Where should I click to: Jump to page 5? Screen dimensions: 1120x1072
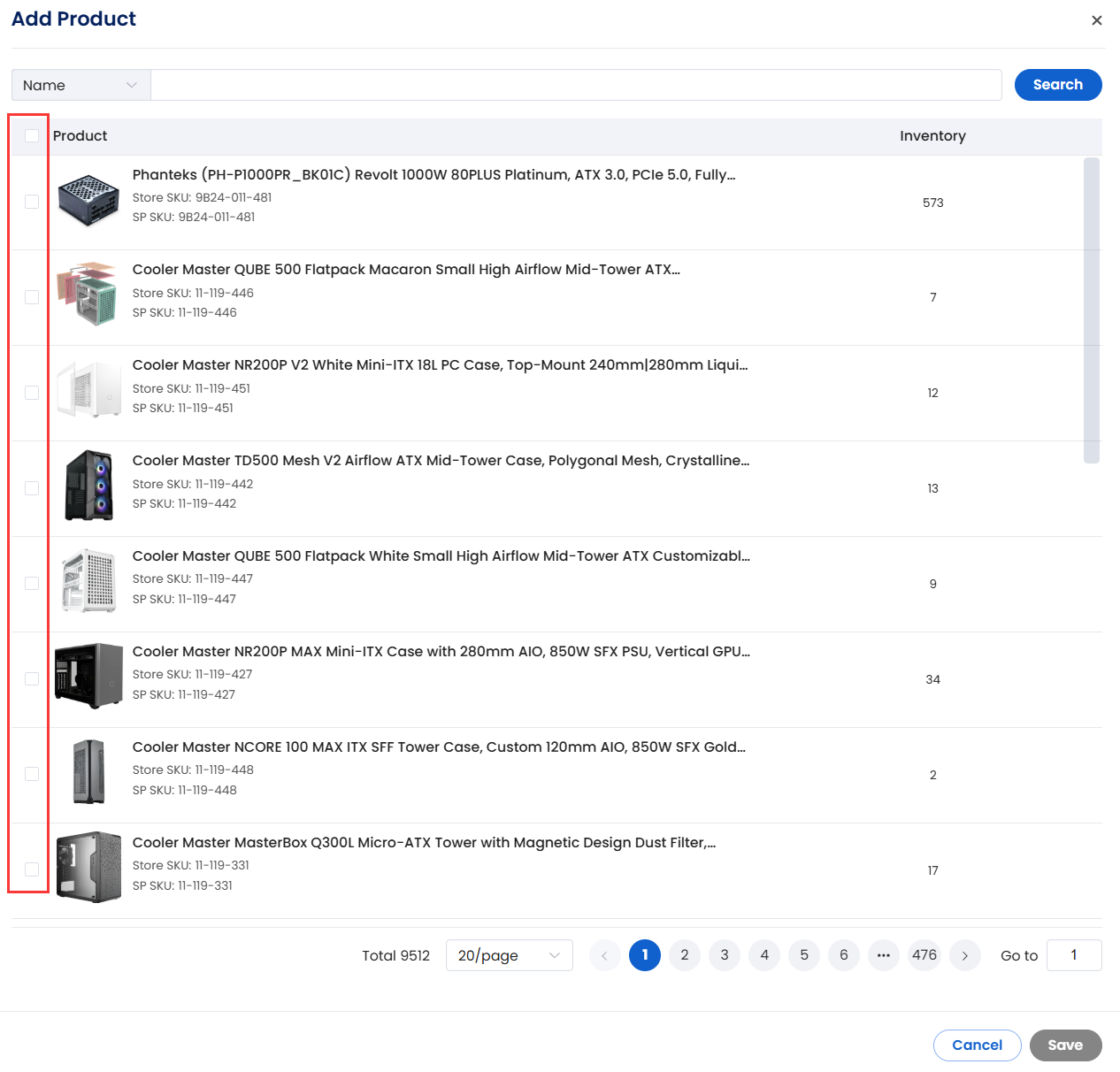coord(804,955)
